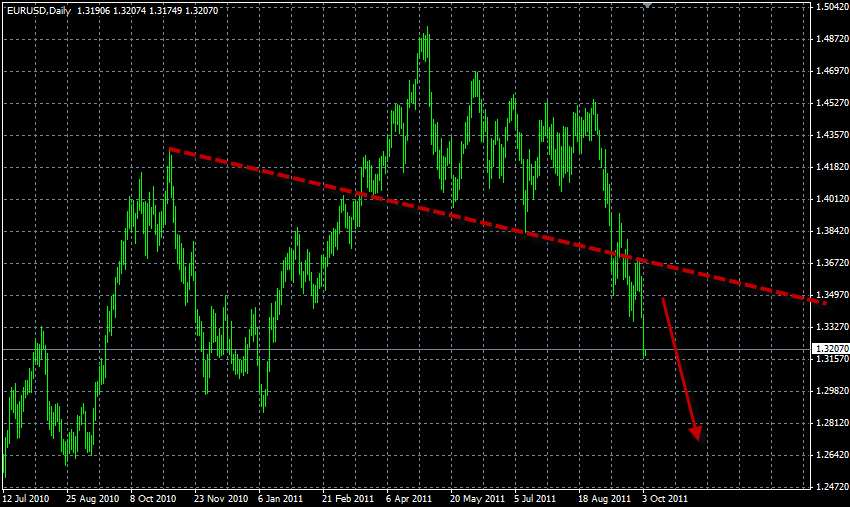
Task: Click the 1.43570 price scale label
Action: (x=832, y=135)
